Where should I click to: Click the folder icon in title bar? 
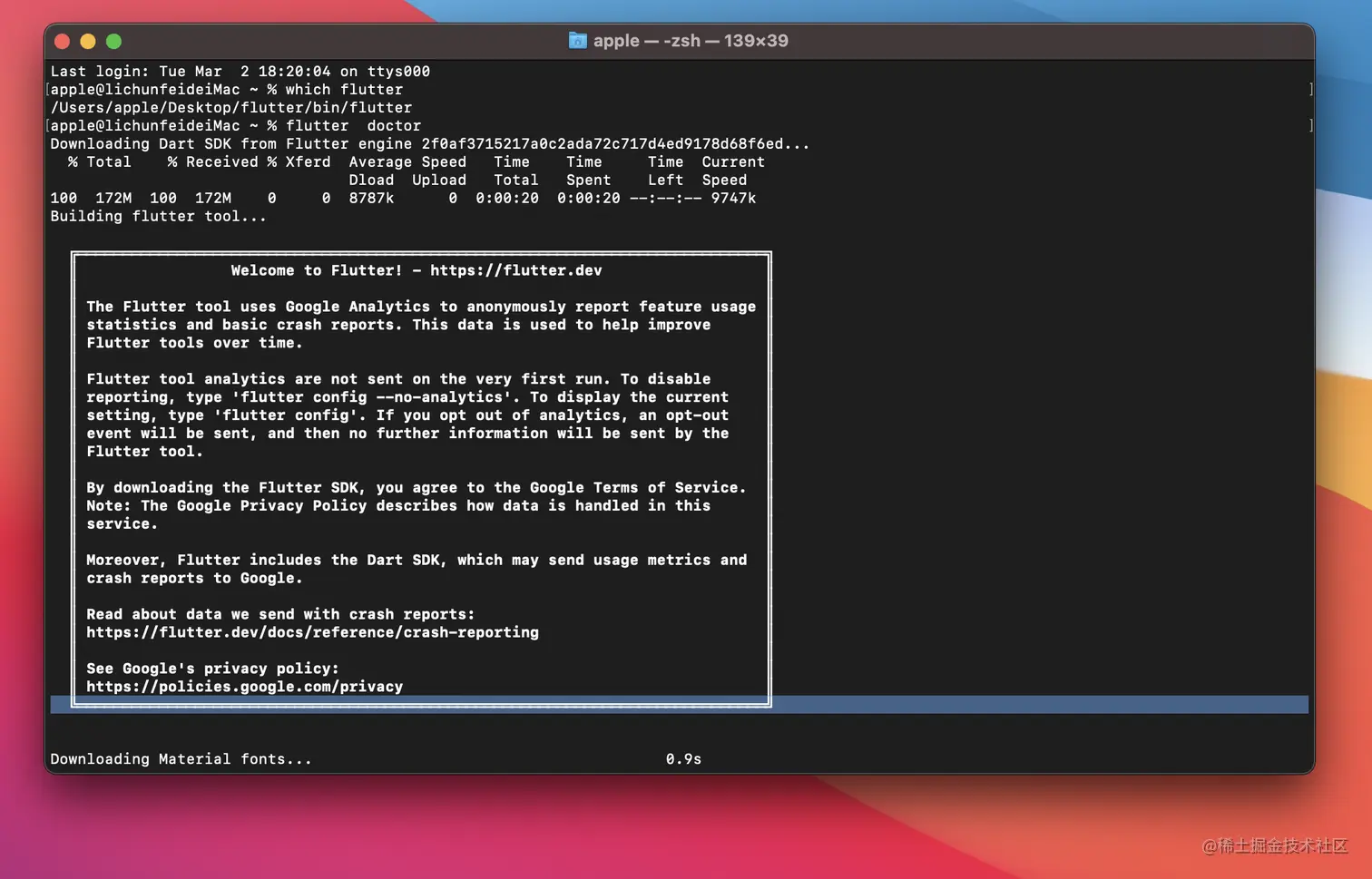pos(577,40)
